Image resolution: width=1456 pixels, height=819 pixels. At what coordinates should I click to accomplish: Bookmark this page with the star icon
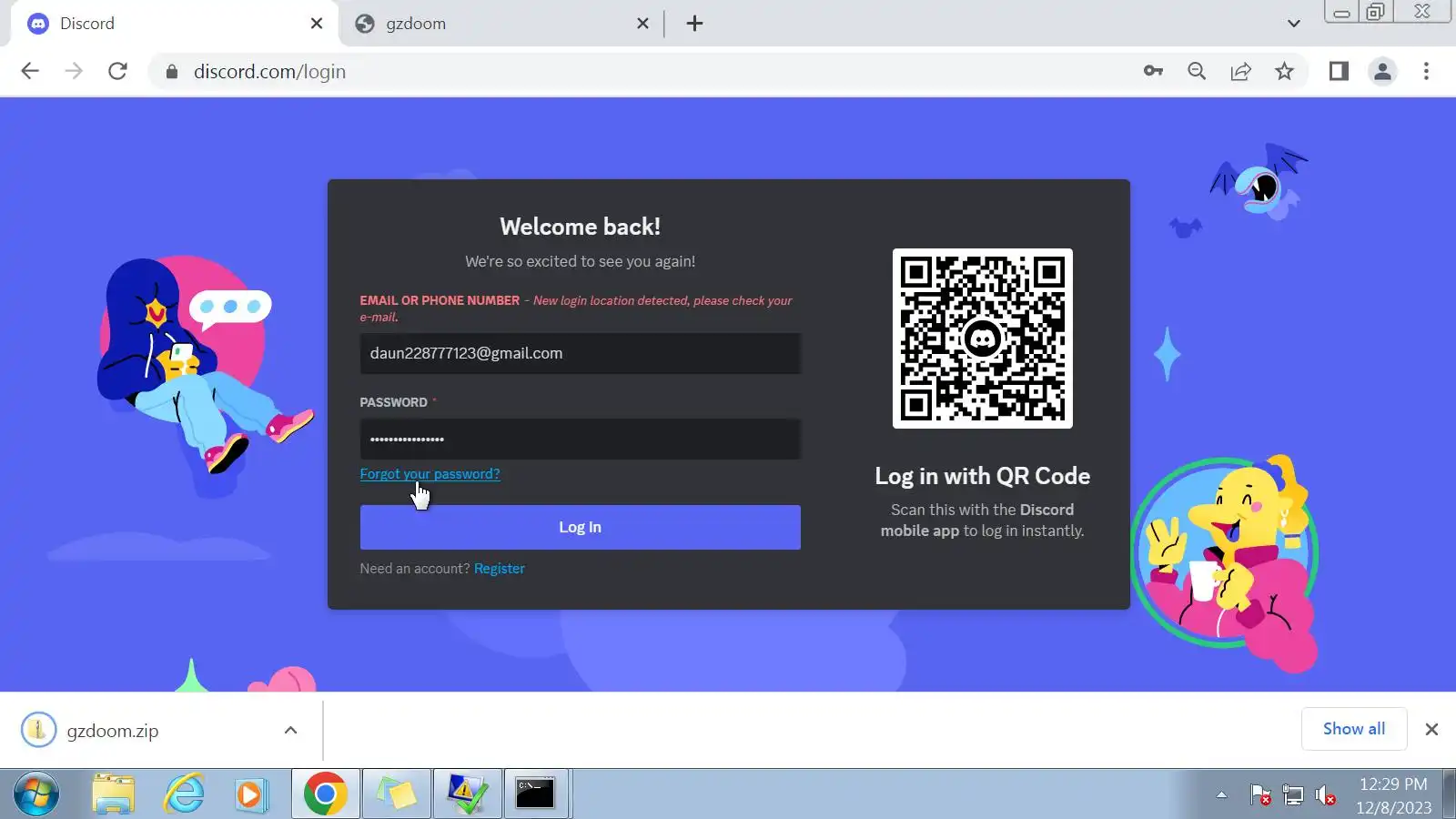pyautogui.click(x=1284, y=71)
